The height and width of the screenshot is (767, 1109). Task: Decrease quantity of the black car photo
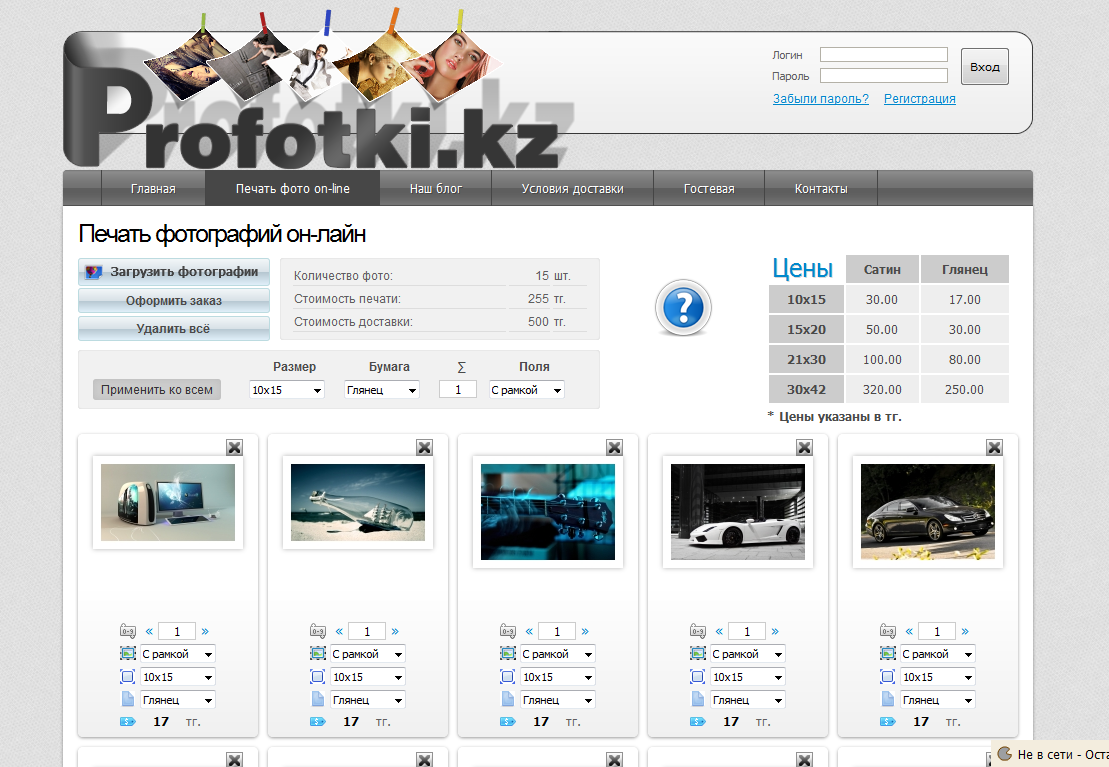(909, 631)
